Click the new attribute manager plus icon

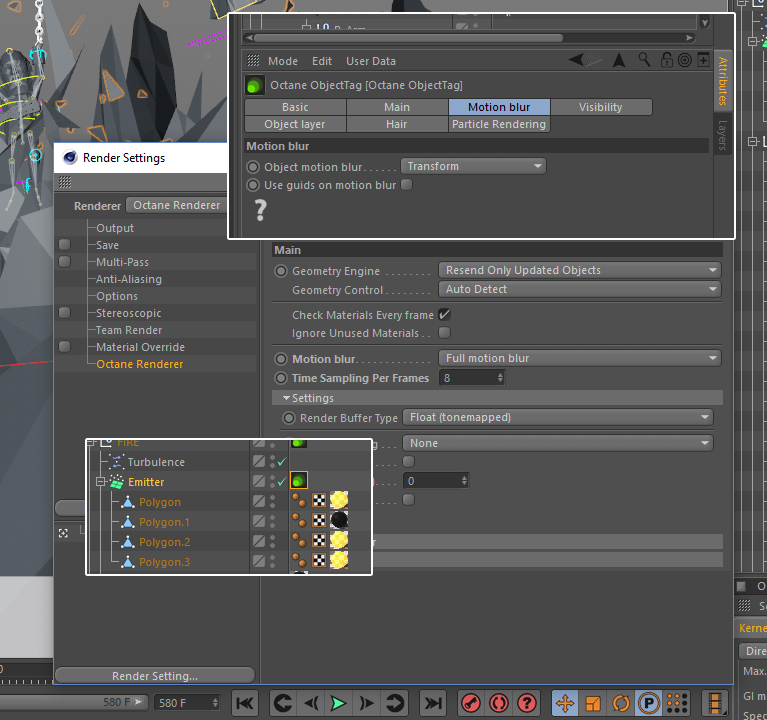(703, 60)
